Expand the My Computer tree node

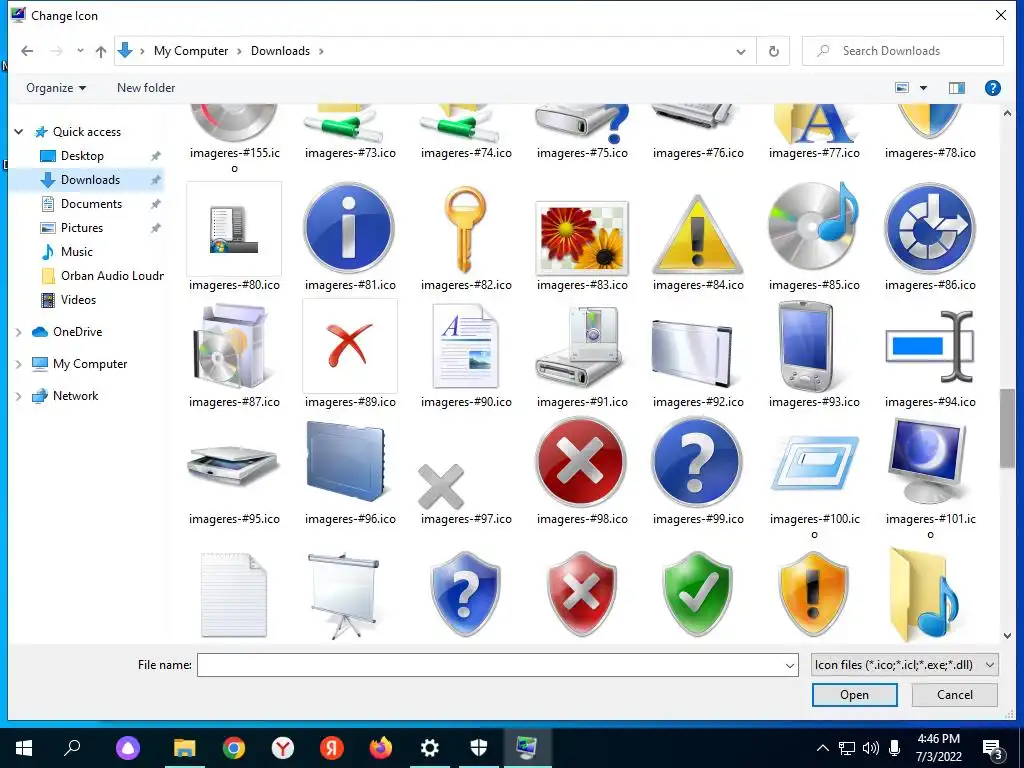click(18, 364)
